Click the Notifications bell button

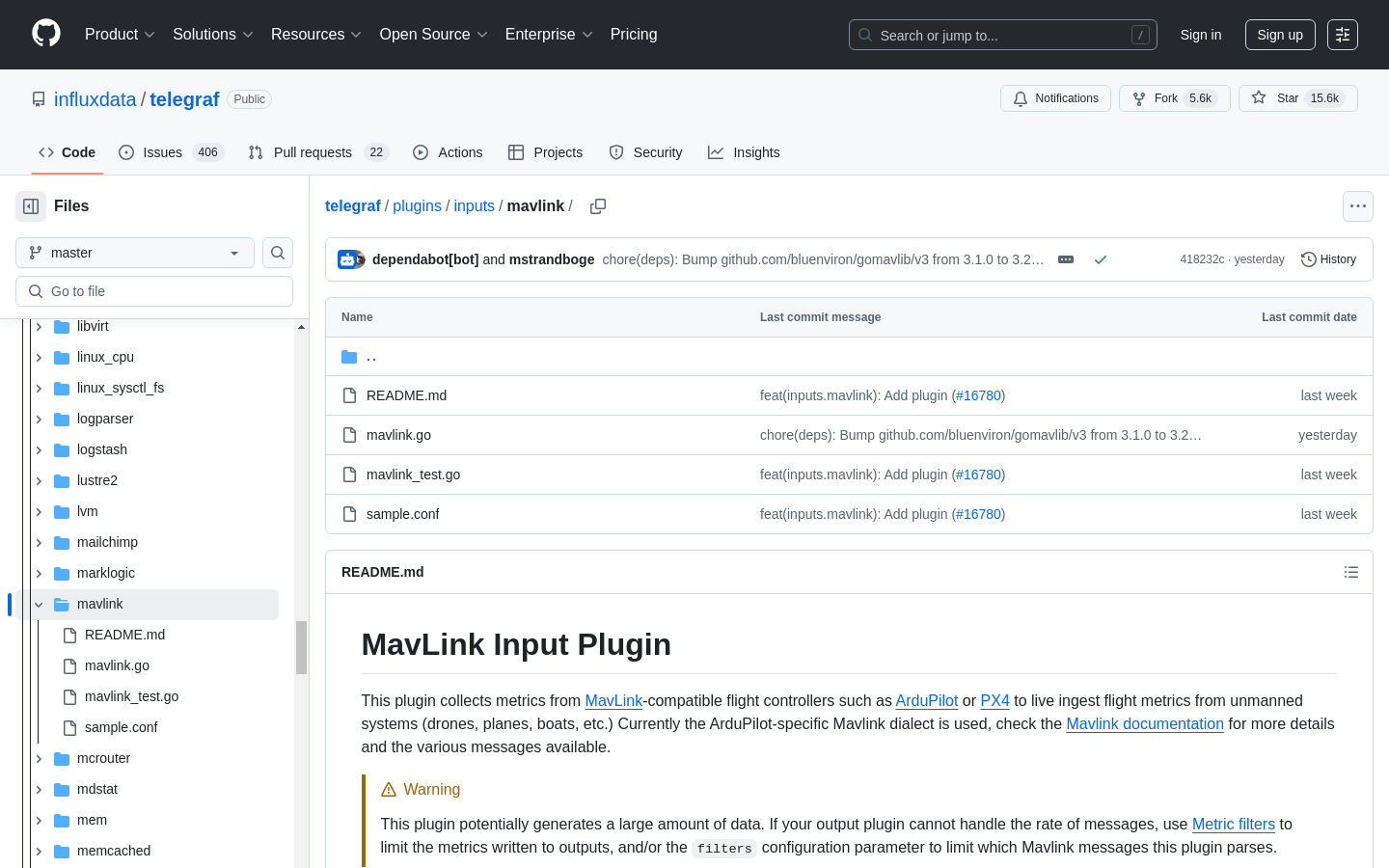tap(1056, 98)
